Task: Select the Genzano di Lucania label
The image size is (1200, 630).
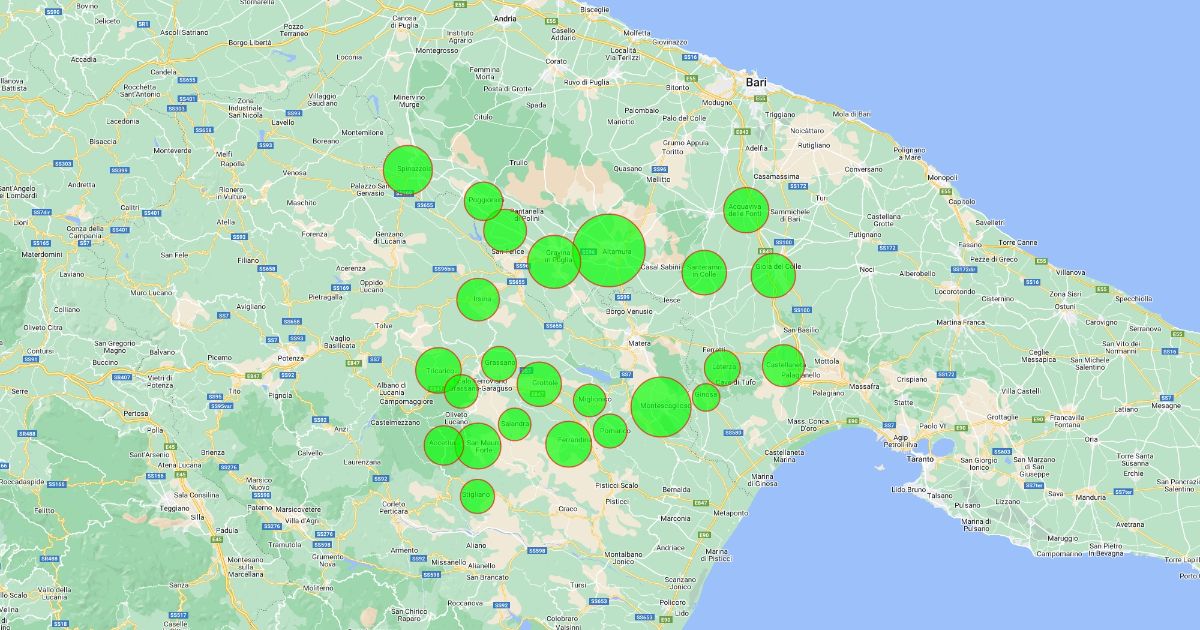Action: [x=390, y=237]
